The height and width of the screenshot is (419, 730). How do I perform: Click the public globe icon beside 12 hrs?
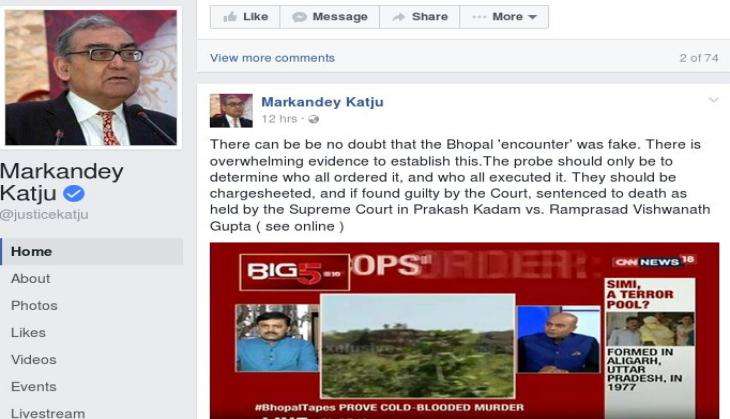(x=313, y=119)
